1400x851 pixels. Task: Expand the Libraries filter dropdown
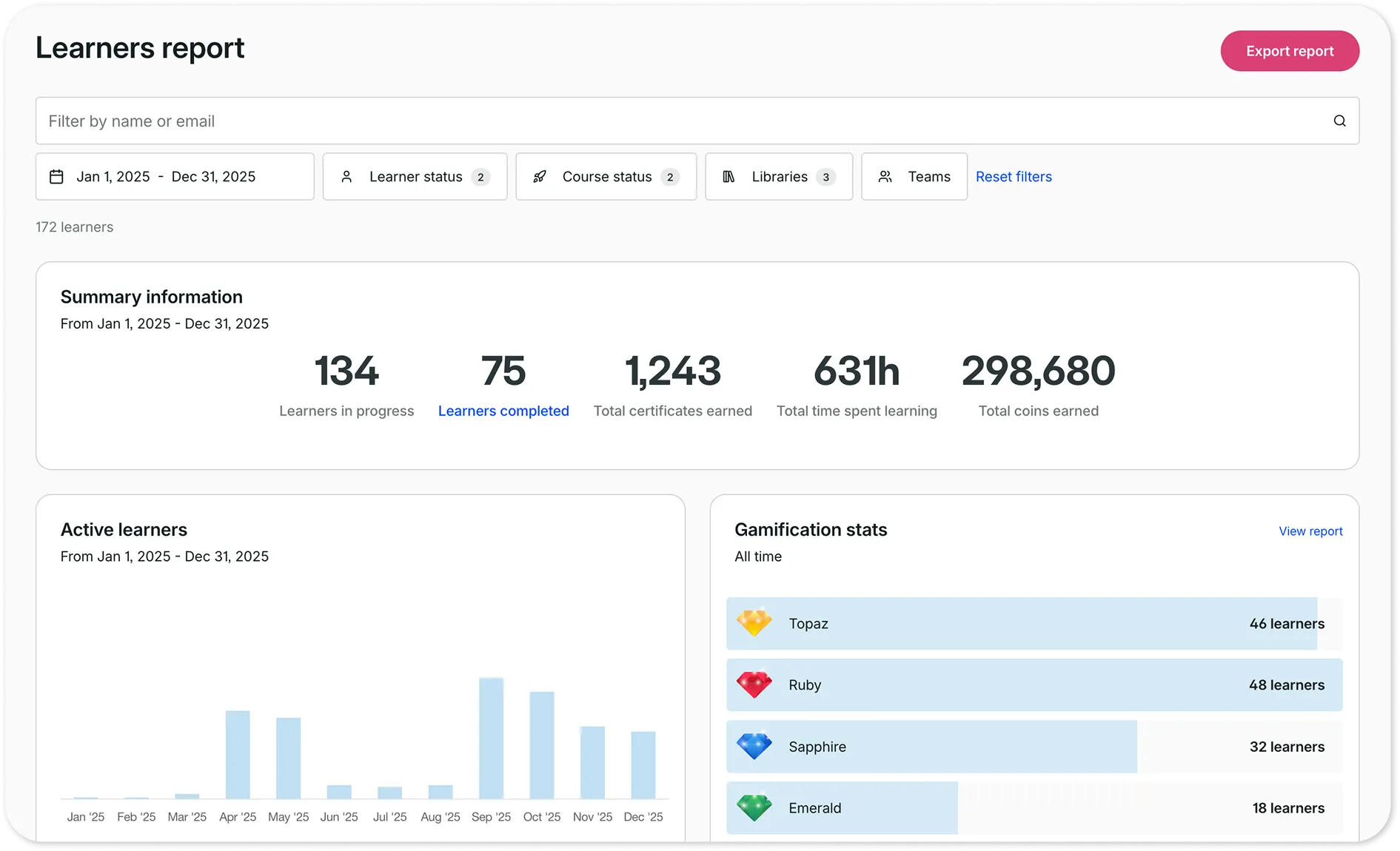click(779, 177)
